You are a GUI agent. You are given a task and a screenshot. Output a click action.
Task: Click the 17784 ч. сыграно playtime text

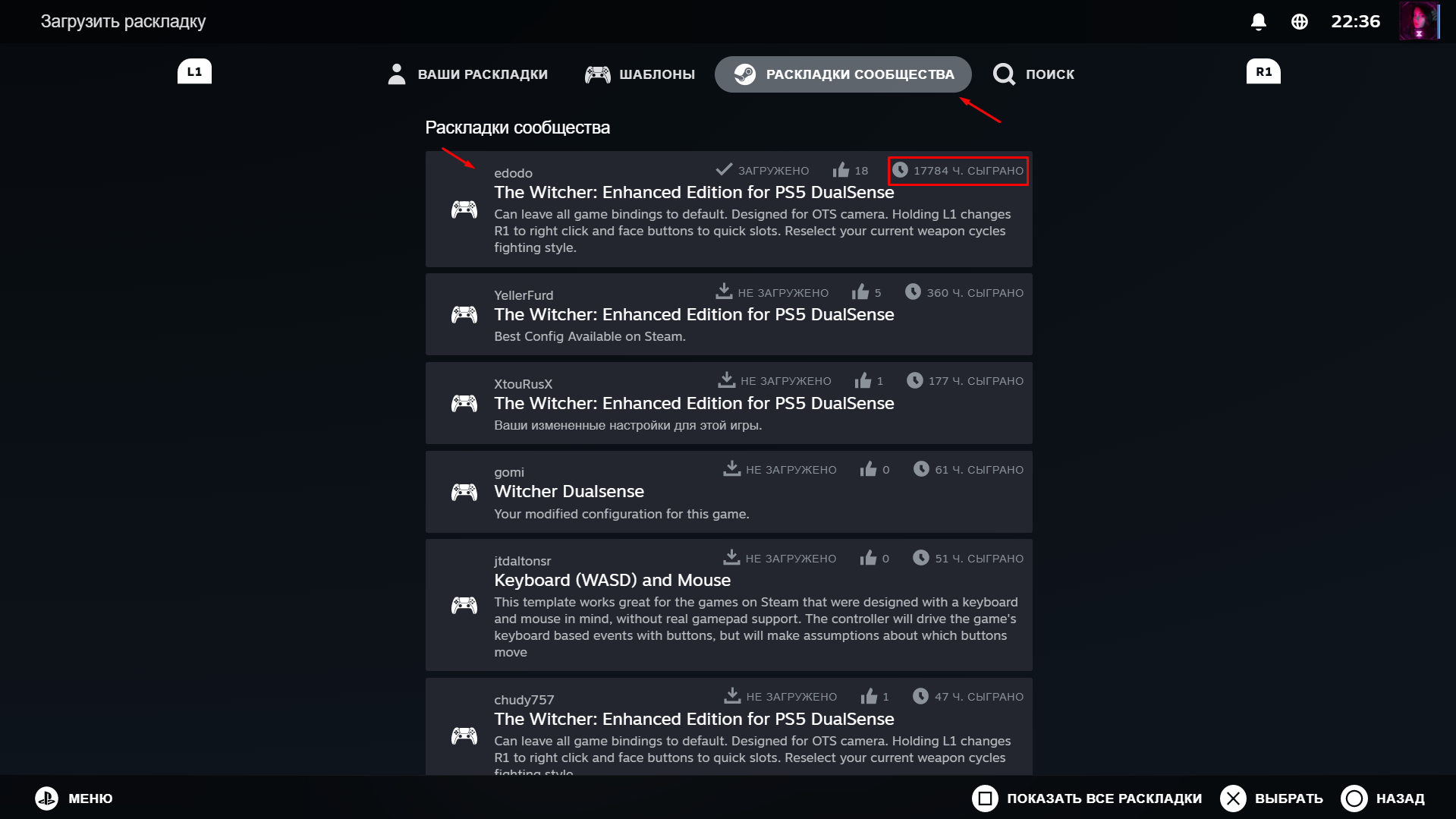(968, 171)
